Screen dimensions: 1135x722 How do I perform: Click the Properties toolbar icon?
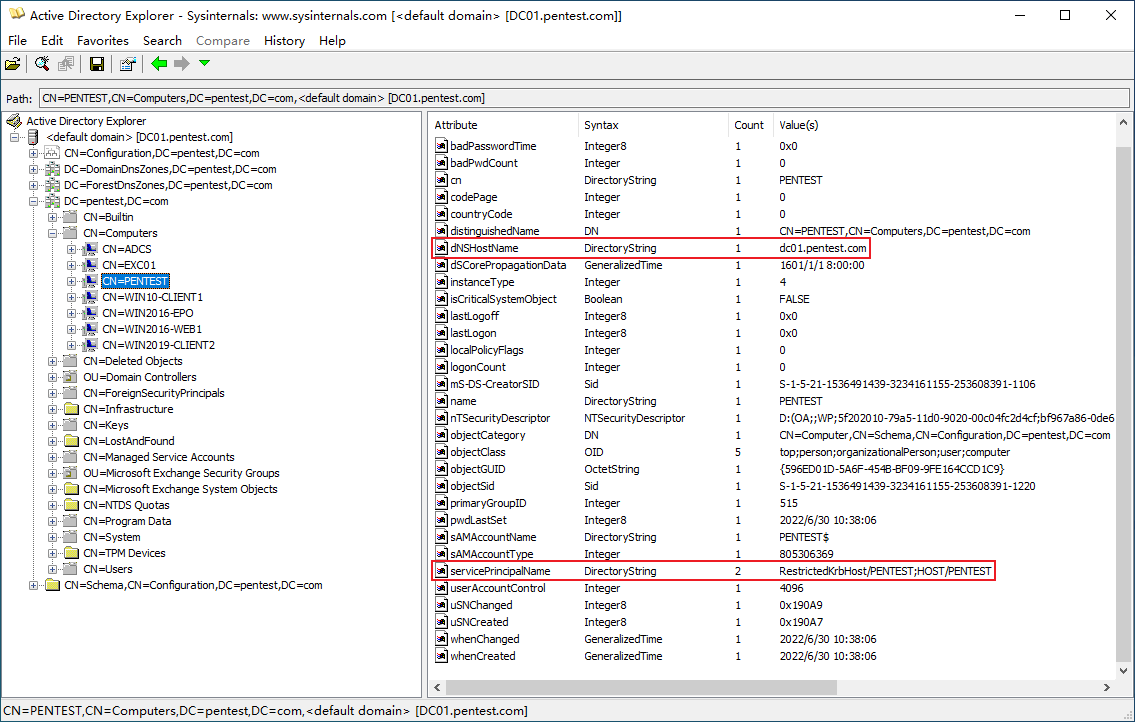click(x=127, y=64)
